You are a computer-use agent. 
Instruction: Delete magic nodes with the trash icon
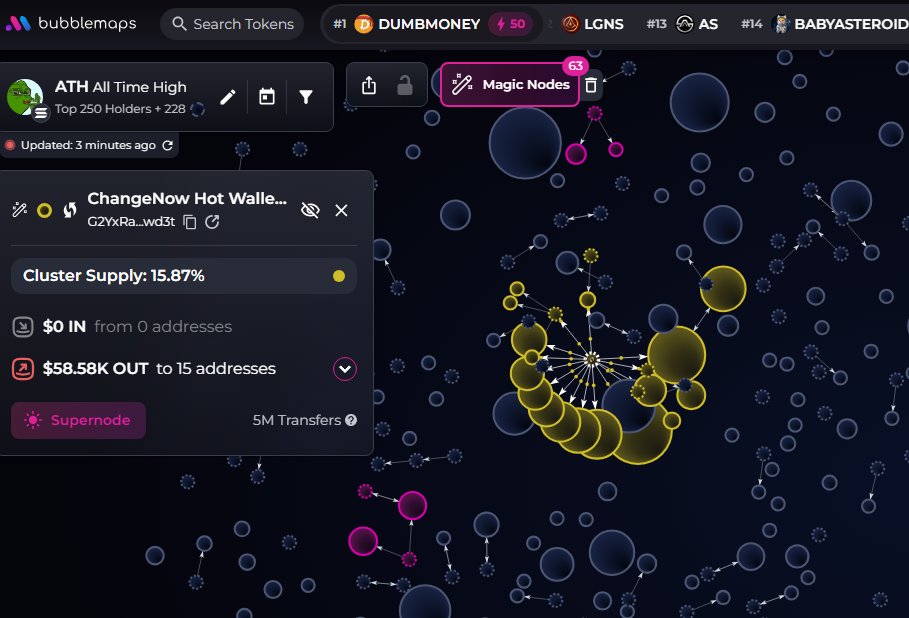point(591,86)
